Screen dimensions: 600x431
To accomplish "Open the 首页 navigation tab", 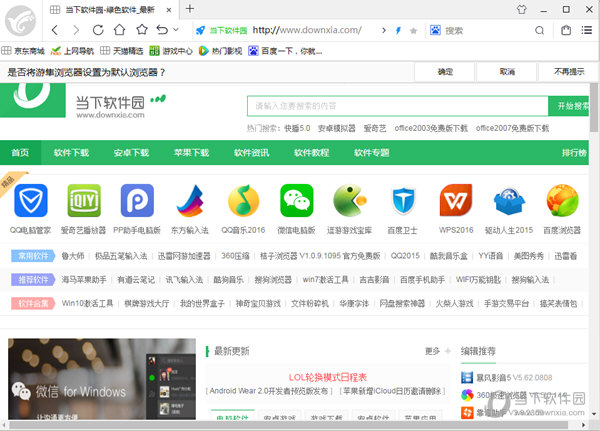I will pos(20,153).
